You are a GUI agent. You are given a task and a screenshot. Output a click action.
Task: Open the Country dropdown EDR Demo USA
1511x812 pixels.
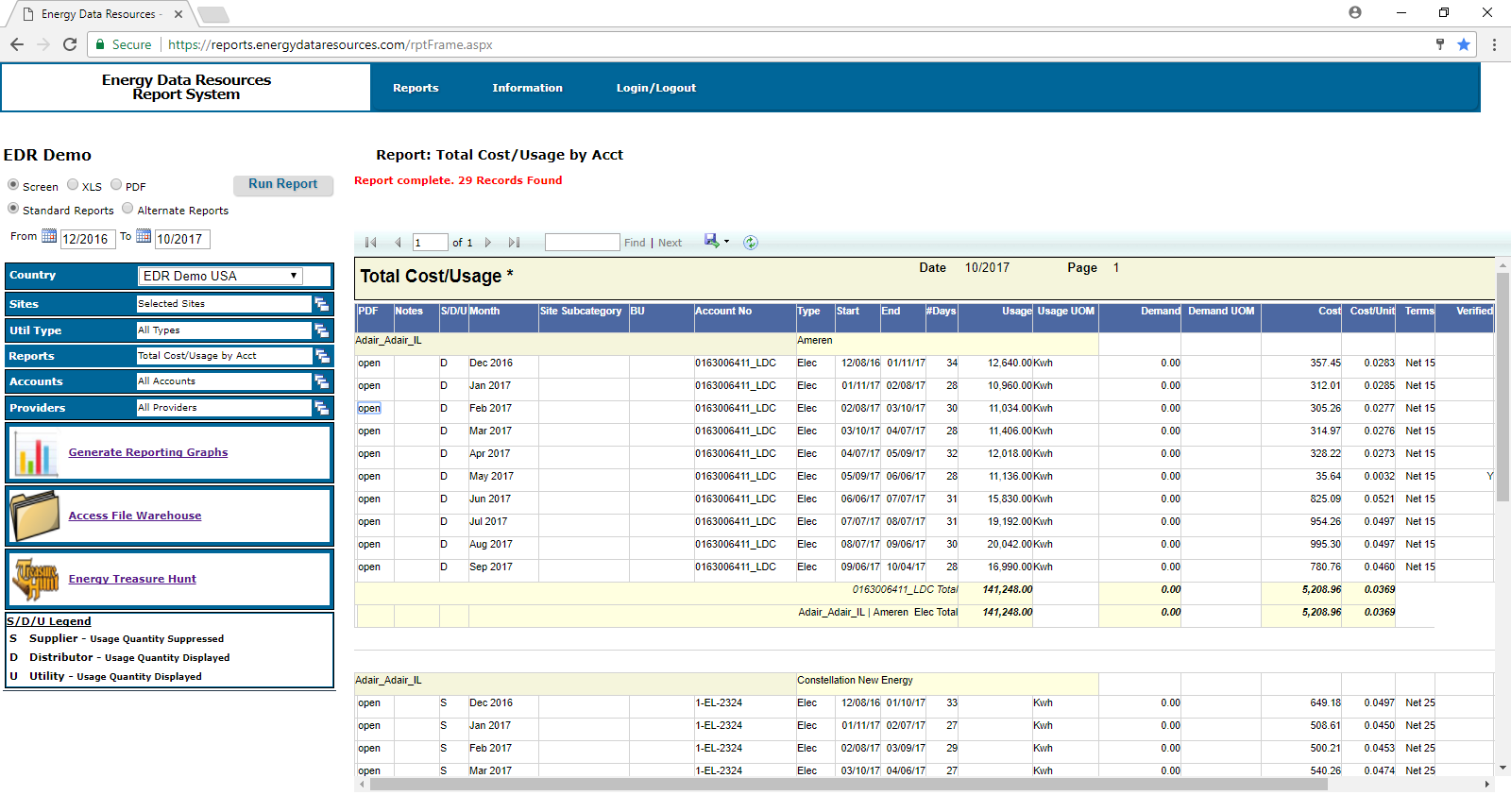[x=221, y=276]
